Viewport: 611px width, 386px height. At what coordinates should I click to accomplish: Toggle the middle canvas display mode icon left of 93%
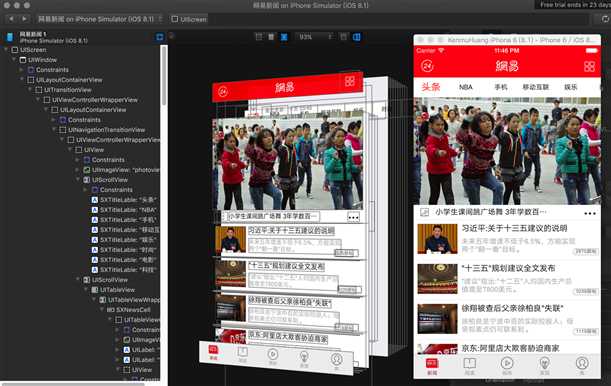pyautogui.click(x=271, y=37)
